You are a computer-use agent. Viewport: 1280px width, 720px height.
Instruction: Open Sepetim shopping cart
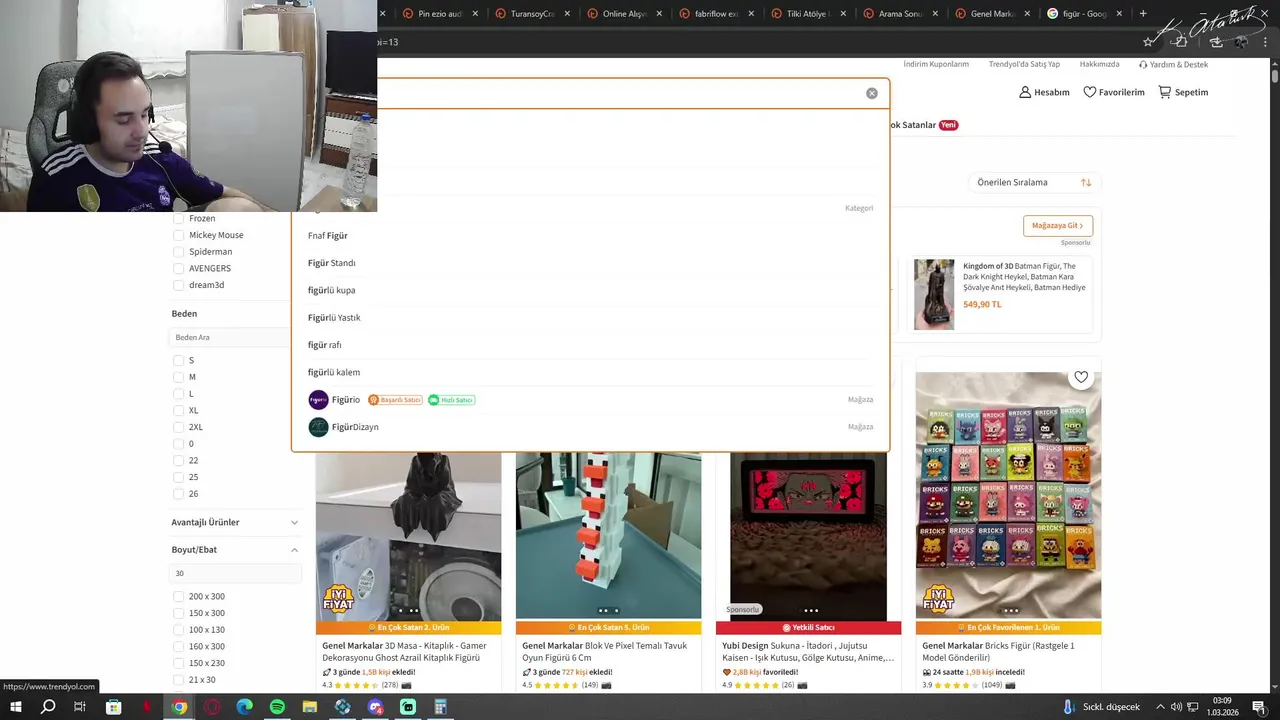pyautogui.click(x=1183, y=92)
